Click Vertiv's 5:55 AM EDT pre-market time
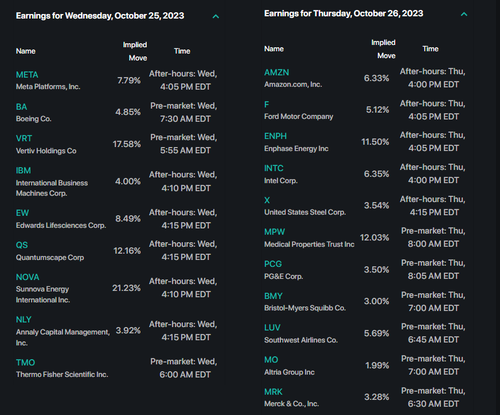Viewport: 500px width, 415px height. click(185, 150)
